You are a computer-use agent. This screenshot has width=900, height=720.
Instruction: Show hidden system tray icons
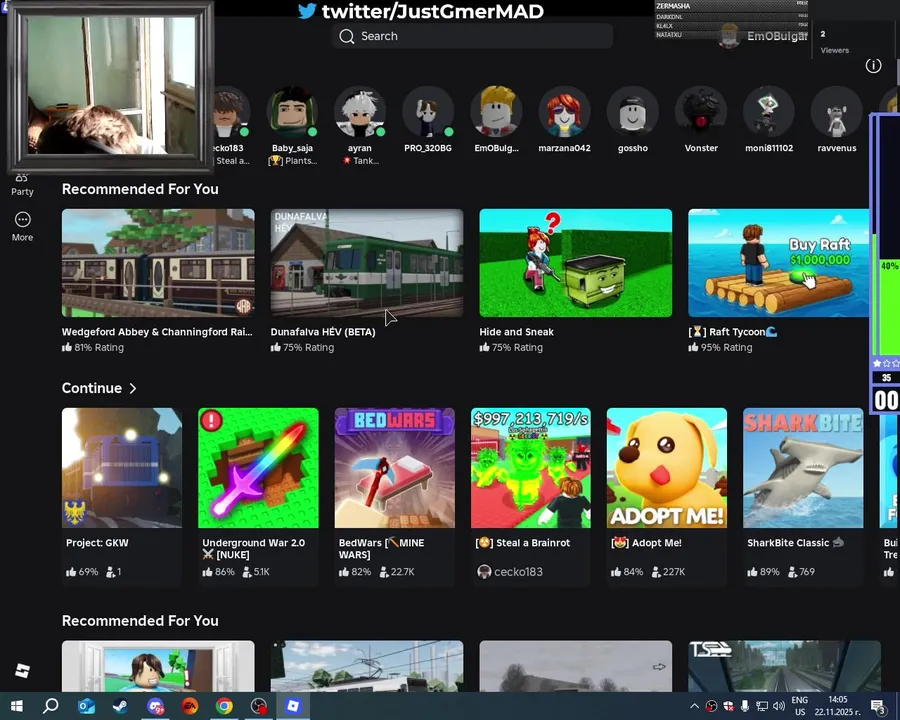click(x=695, y=706)
